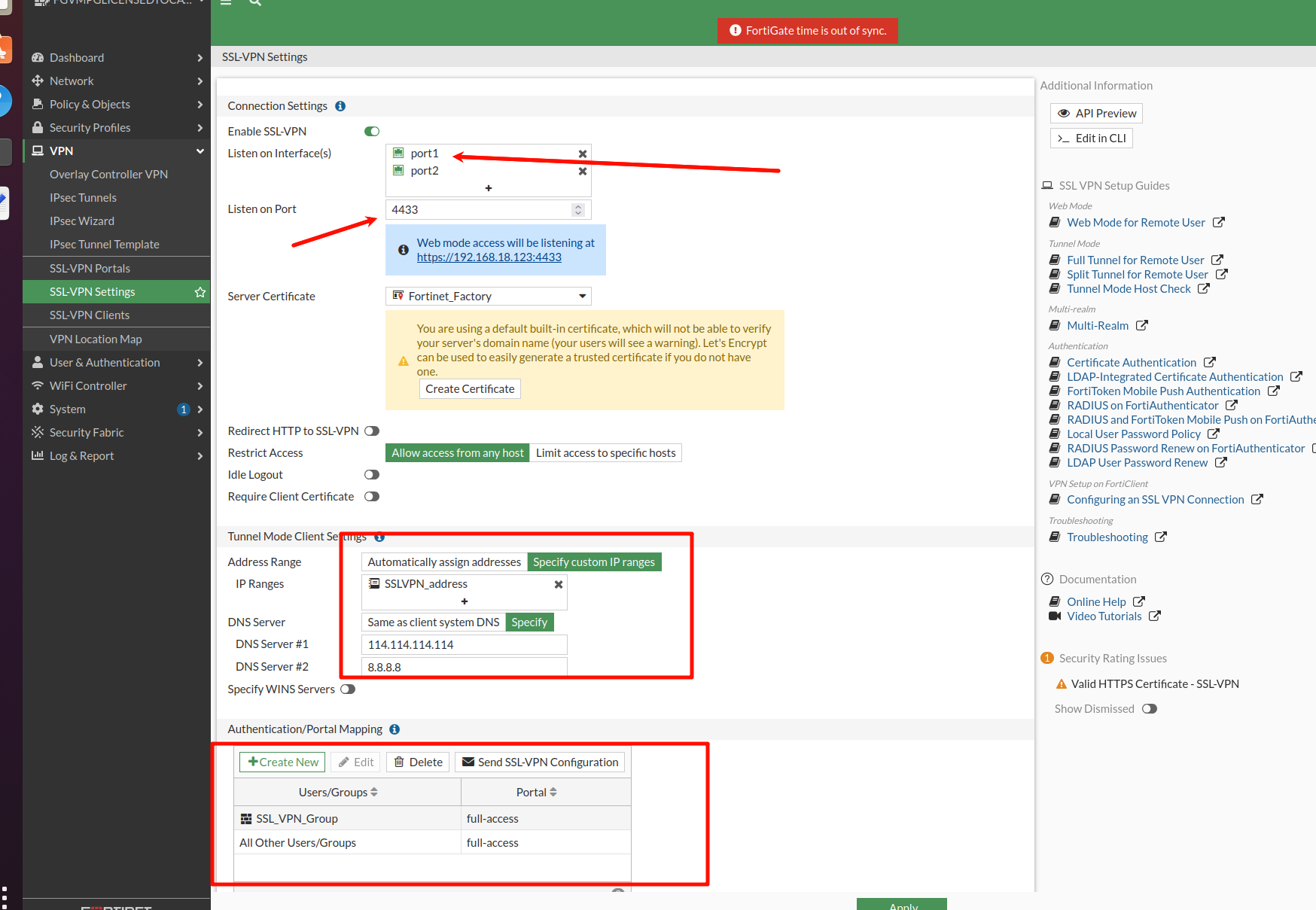Click Create New mapping button
The width and height of the screenshot is (1316, 910).
pos(282,762)
